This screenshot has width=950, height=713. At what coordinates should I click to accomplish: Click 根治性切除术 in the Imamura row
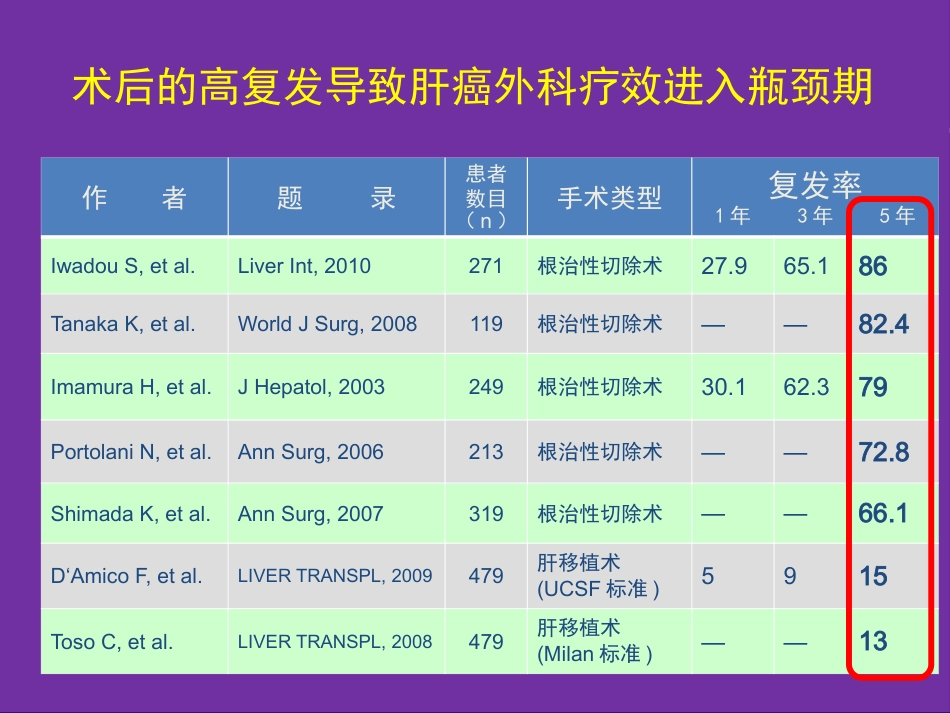click(600, 387)
